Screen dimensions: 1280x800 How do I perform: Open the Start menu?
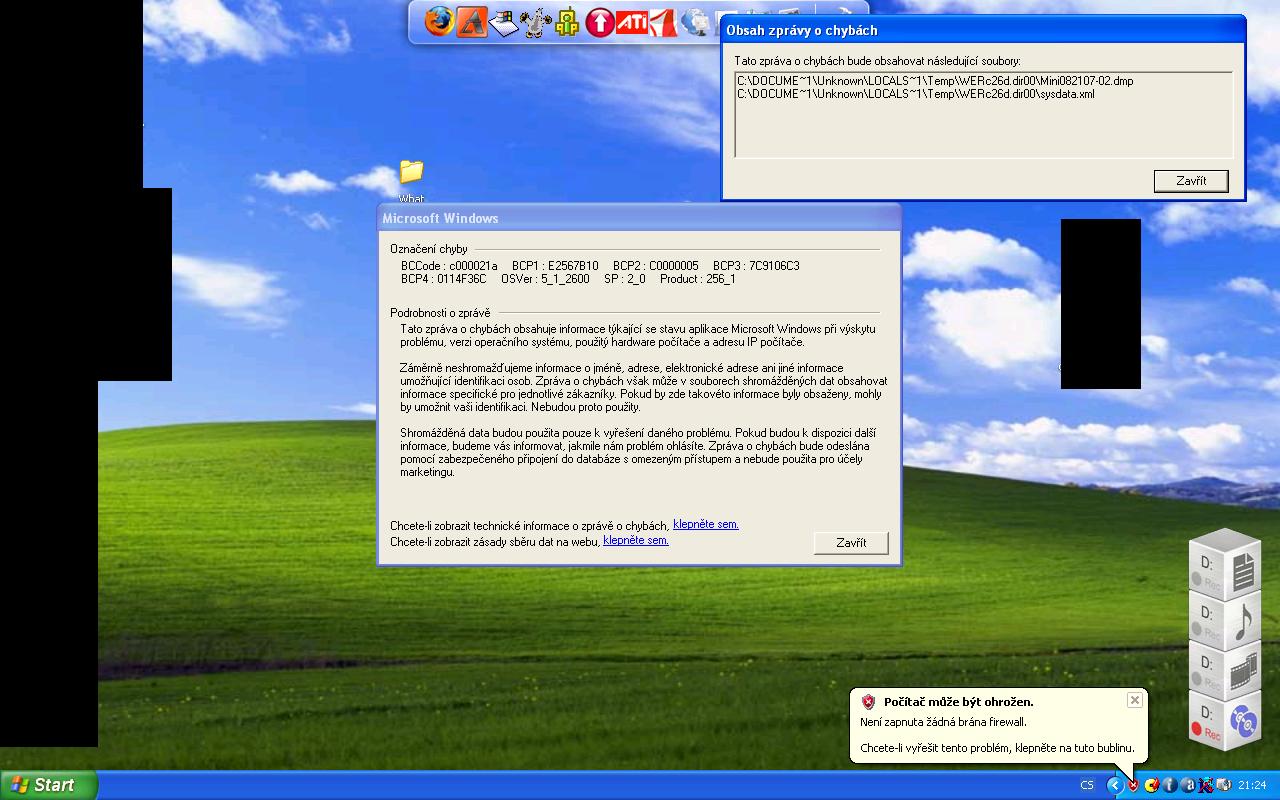[49, 785]
